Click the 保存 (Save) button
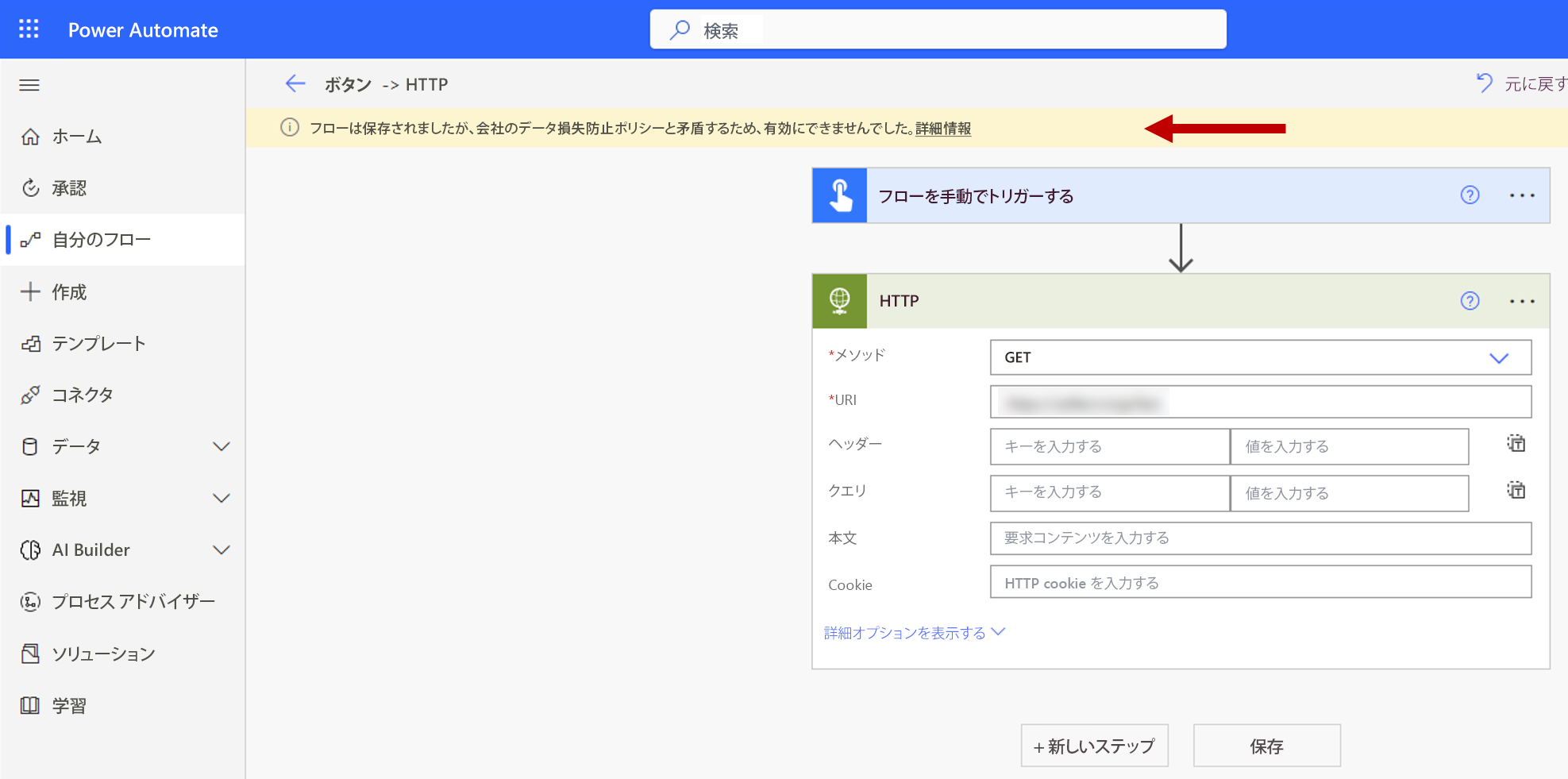Viewport: 1568px width, 779px height. click(1266, 745)
